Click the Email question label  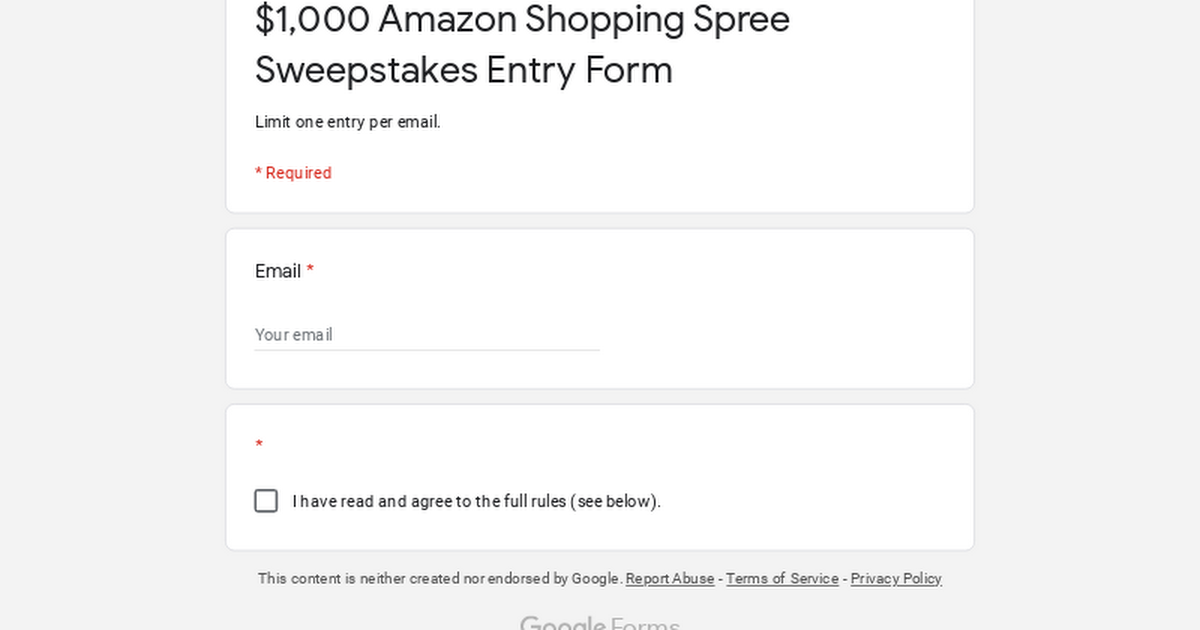(278, 271)
